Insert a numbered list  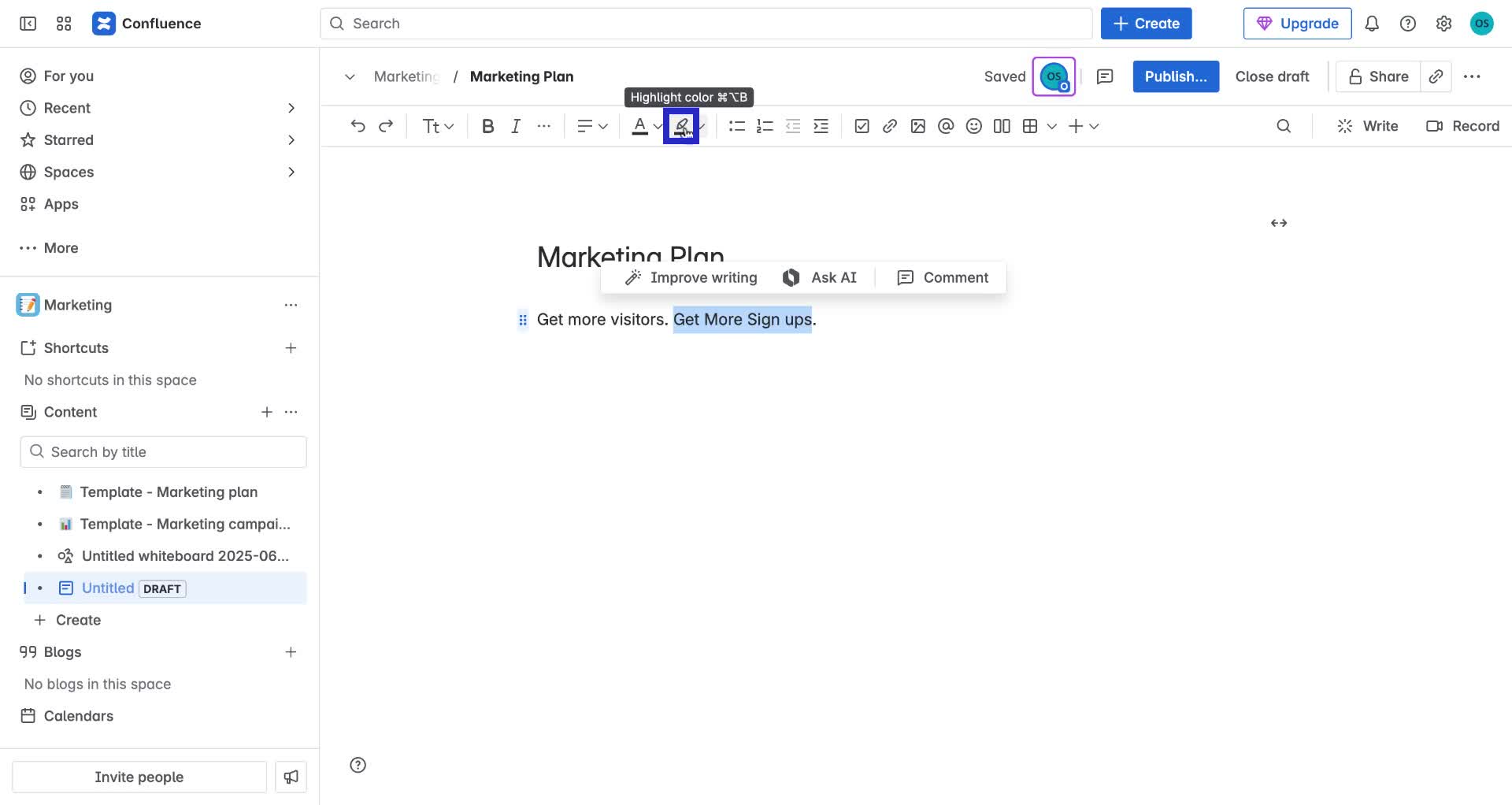click(765, 126)
